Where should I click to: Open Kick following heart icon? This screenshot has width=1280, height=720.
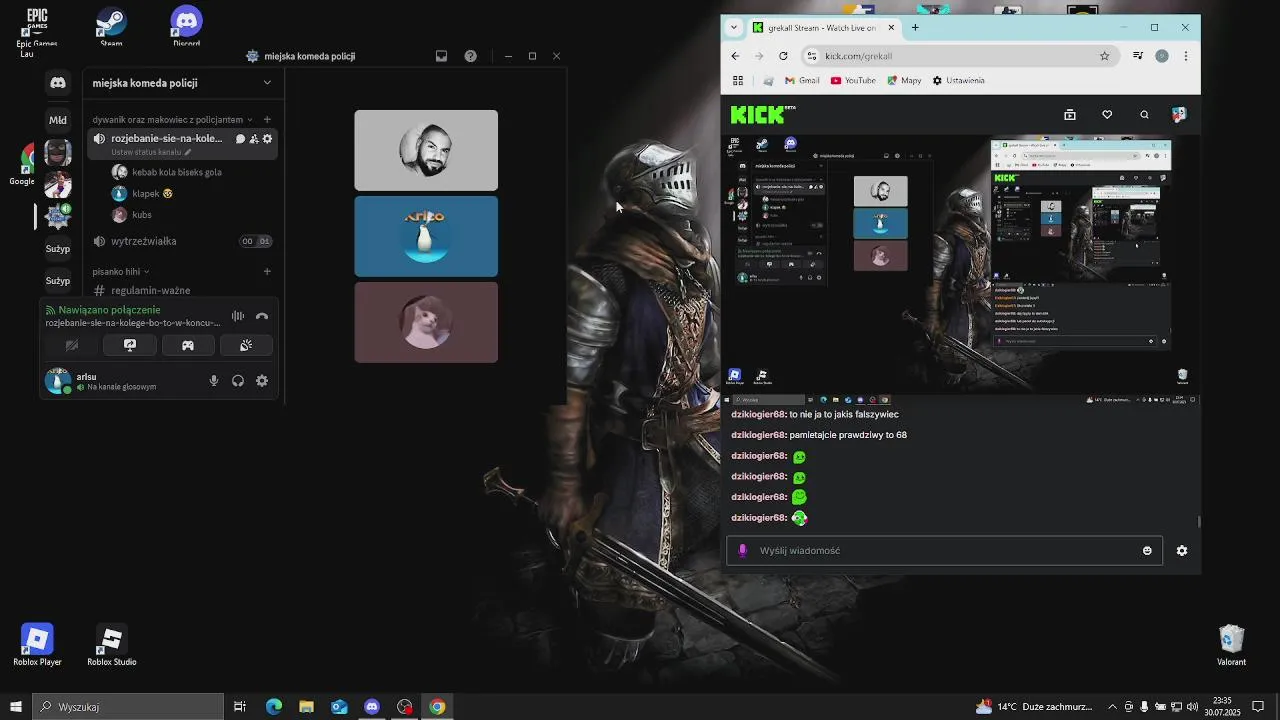tap(1107, 115)
